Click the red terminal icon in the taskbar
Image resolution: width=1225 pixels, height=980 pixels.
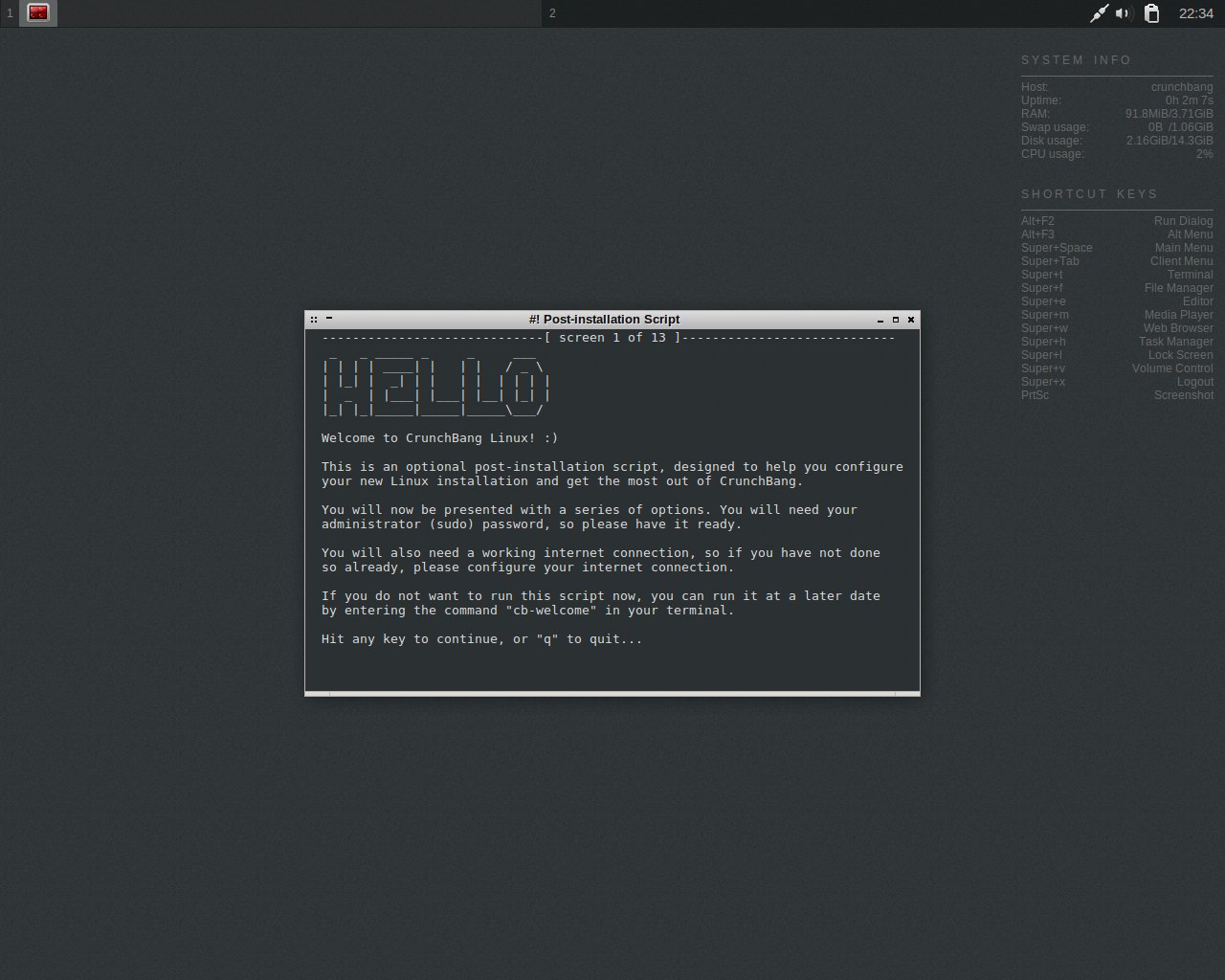(x=38, y=13)
